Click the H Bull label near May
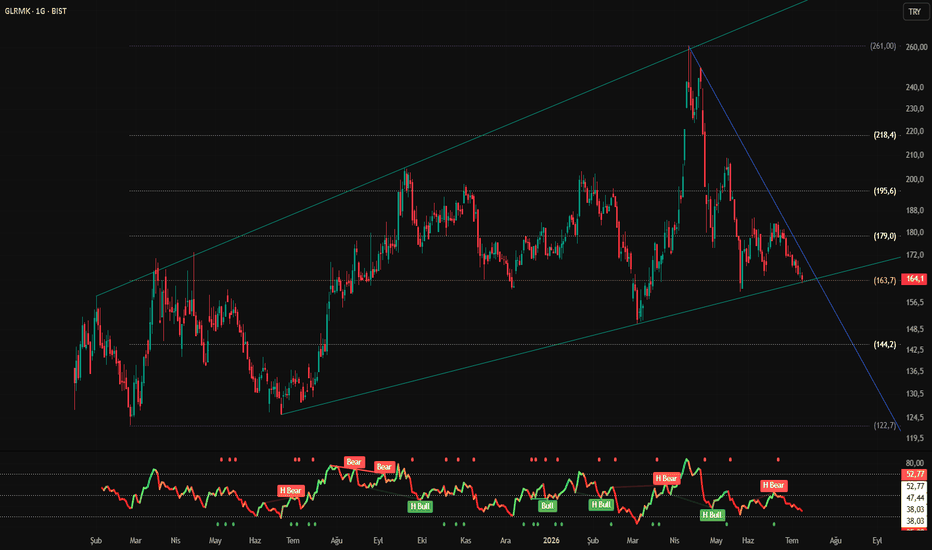The height and width of the screenshot is (550, 932). click(x=711, y=514)
